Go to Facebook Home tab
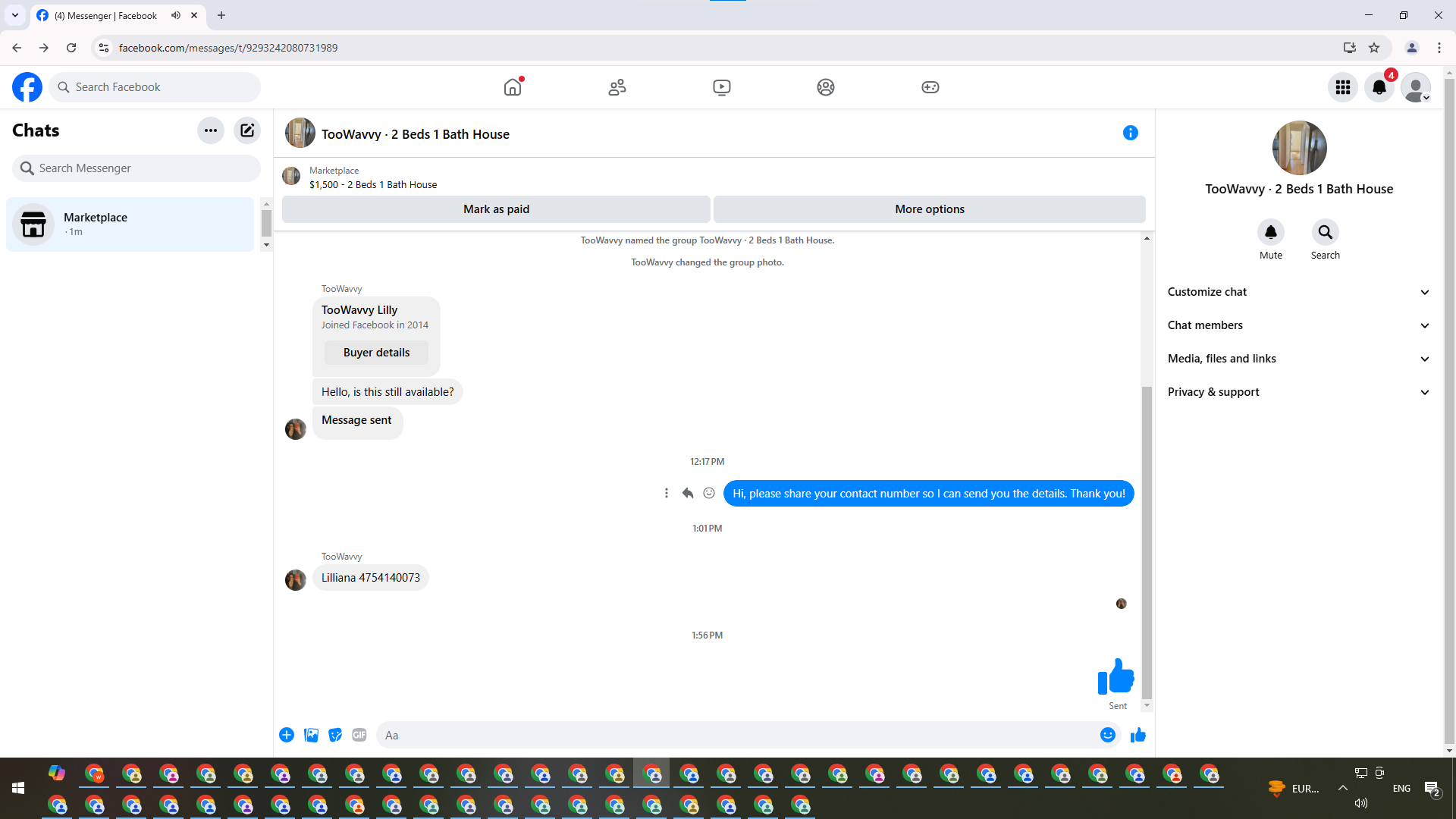The image size is (1456, 819). (x=513, y=87)
